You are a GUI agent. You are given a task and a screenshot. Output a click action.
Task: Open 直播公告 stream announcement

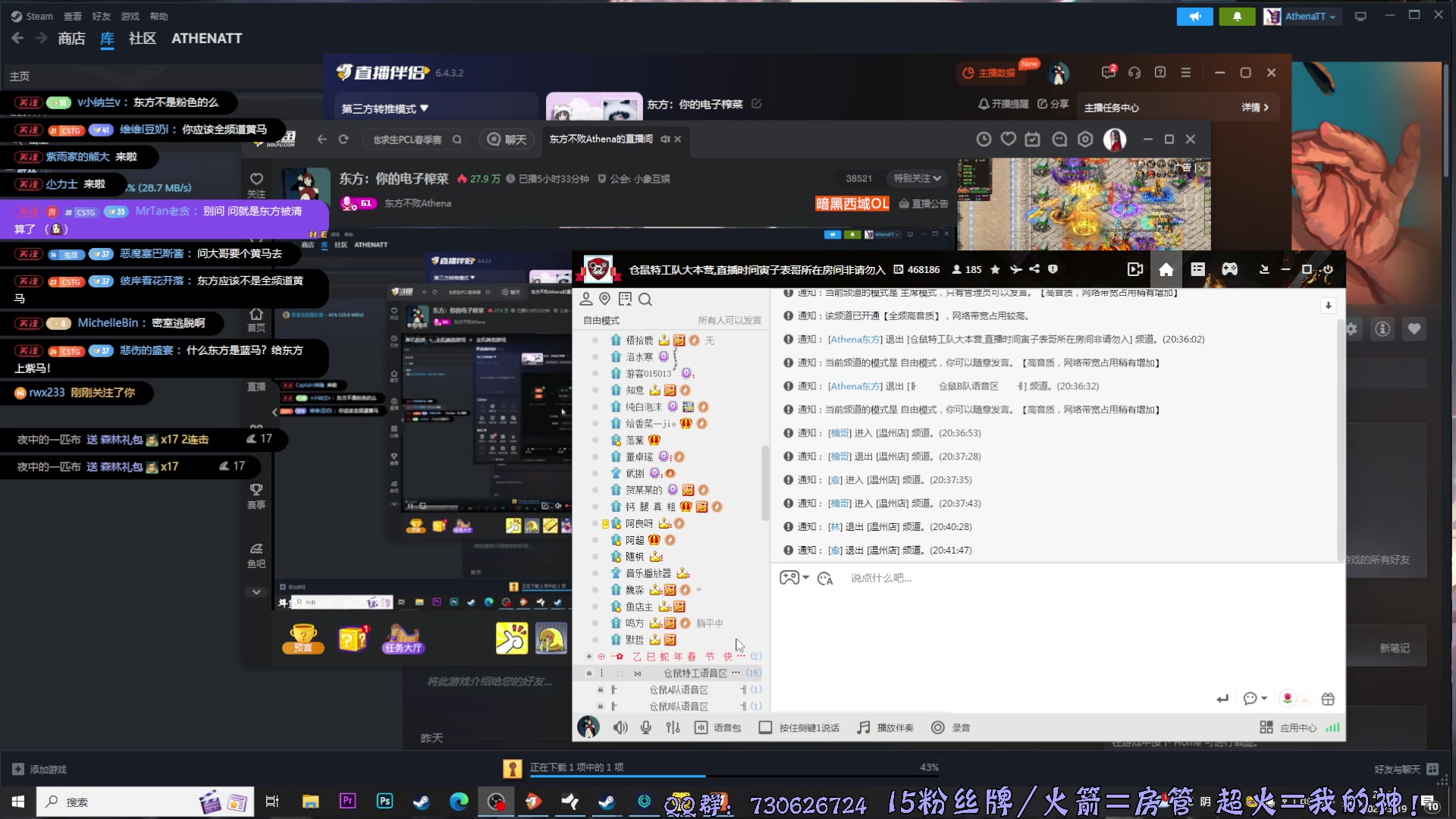pyautogui.click(x=924, y=203)
